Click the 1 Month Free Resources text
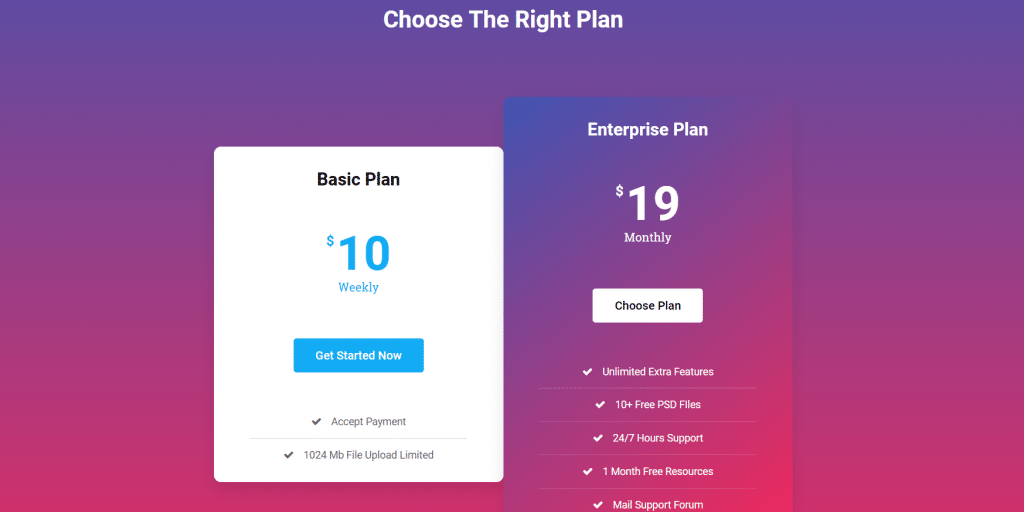Image resolution: width=1024 pixels, height=512 pixels. [657, 471]
